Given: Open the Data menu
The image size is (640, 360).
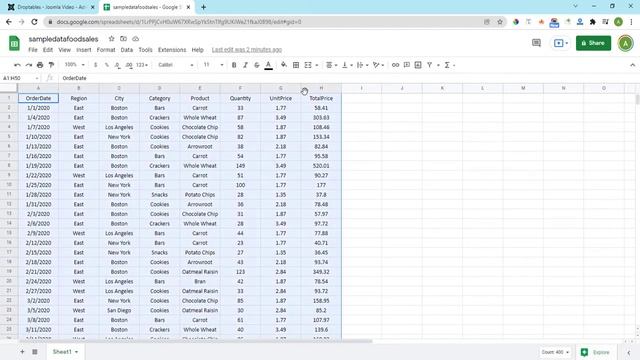Looking at the screenshot, I should 127,50.
